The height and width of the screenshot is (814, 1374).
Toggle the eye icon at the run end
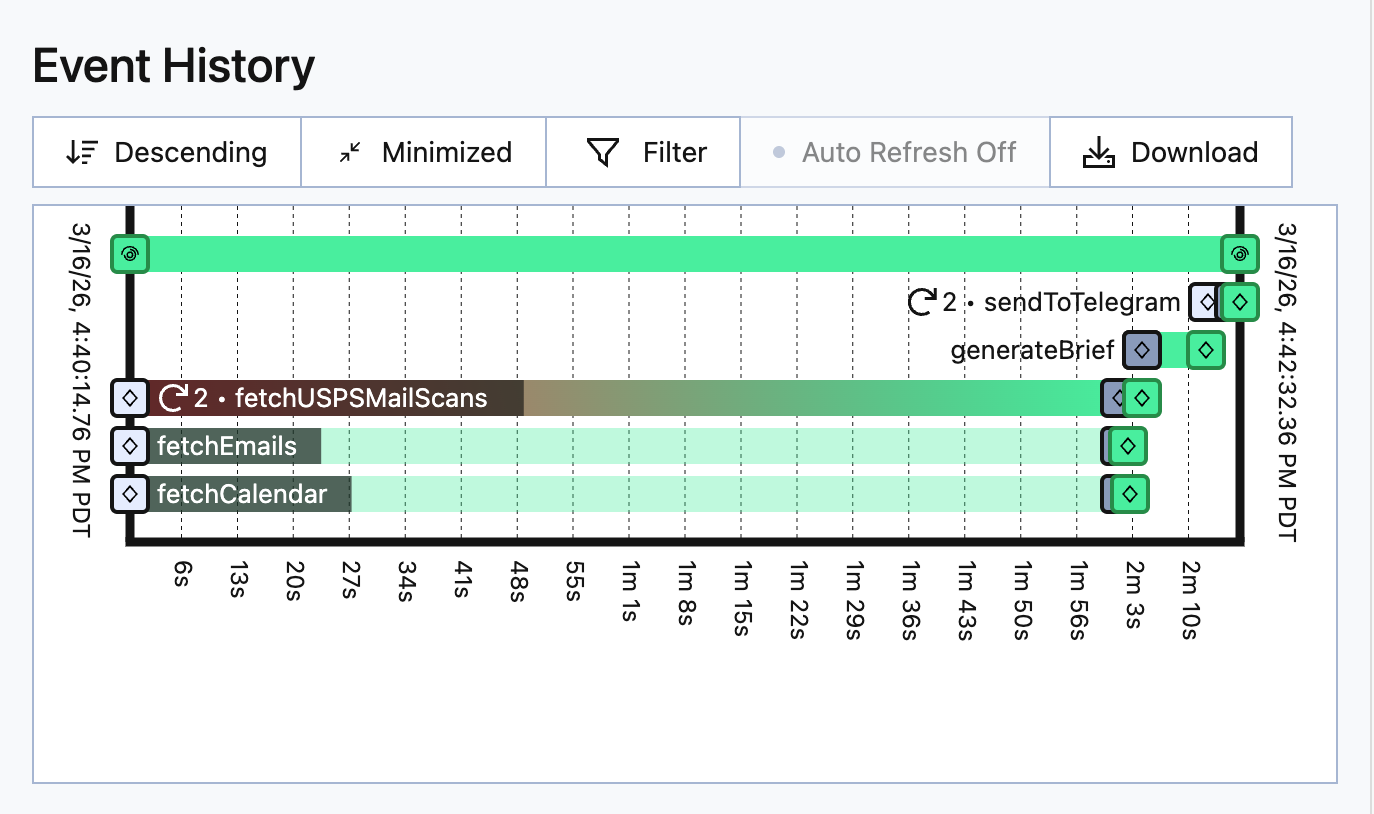(1240, 254)
